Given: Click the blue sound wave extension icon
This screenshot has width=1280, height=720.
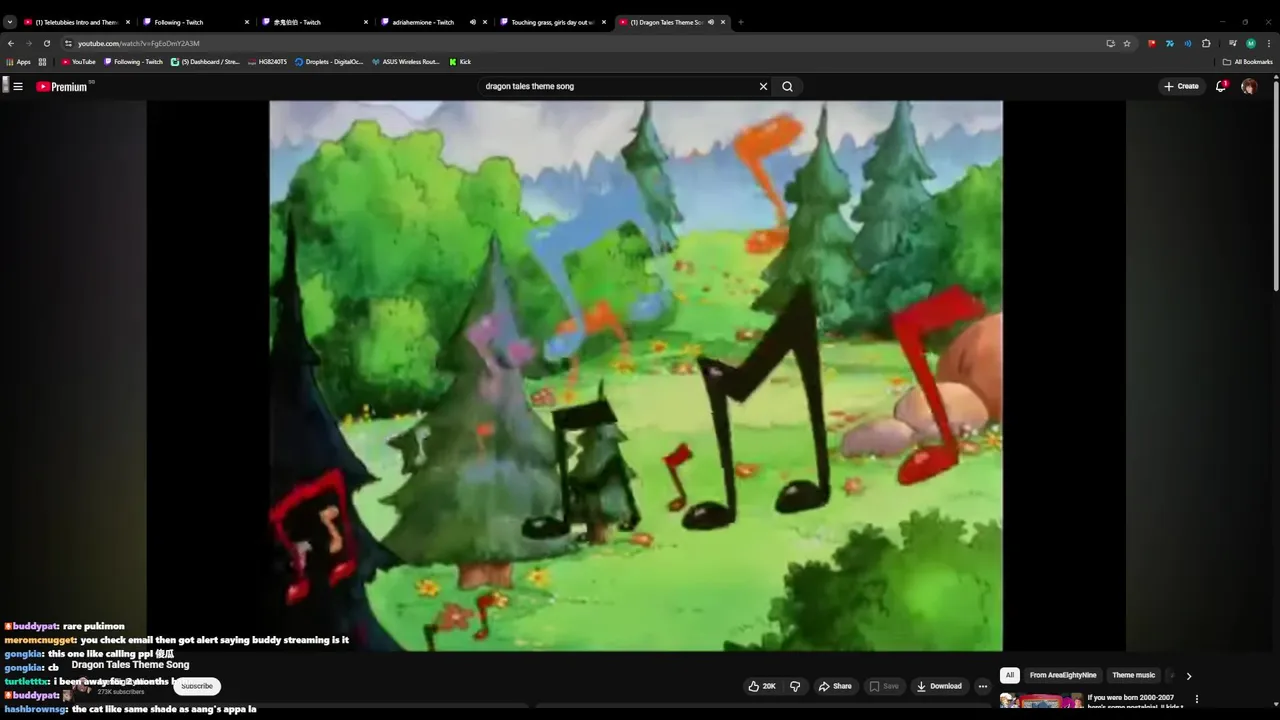Looking at the screenshot, I should tap(1188, 43).
